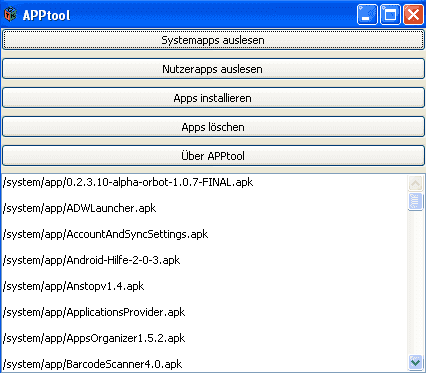This screenshot has width=426, height=373.
Task: Choose Apps löschen
Action: (x=213, y=127)
